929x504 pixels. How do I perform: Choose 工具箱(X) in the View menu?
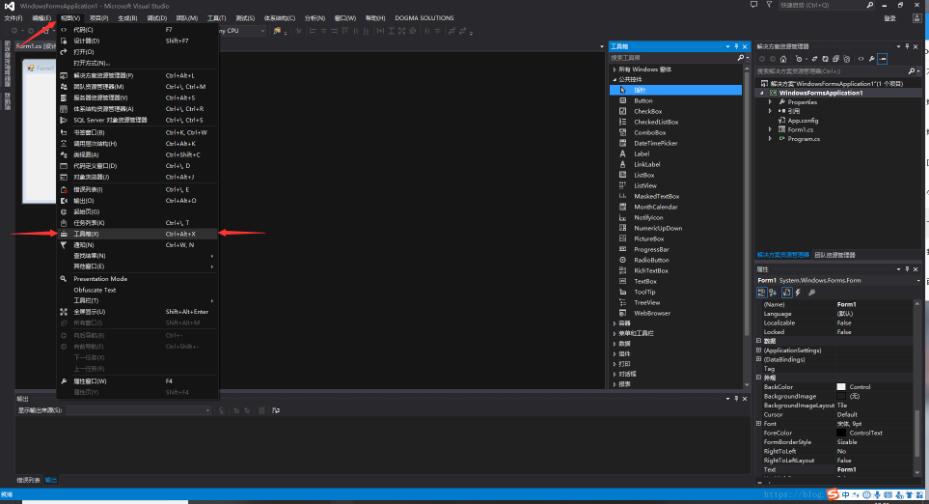click(x=86, y=233)
